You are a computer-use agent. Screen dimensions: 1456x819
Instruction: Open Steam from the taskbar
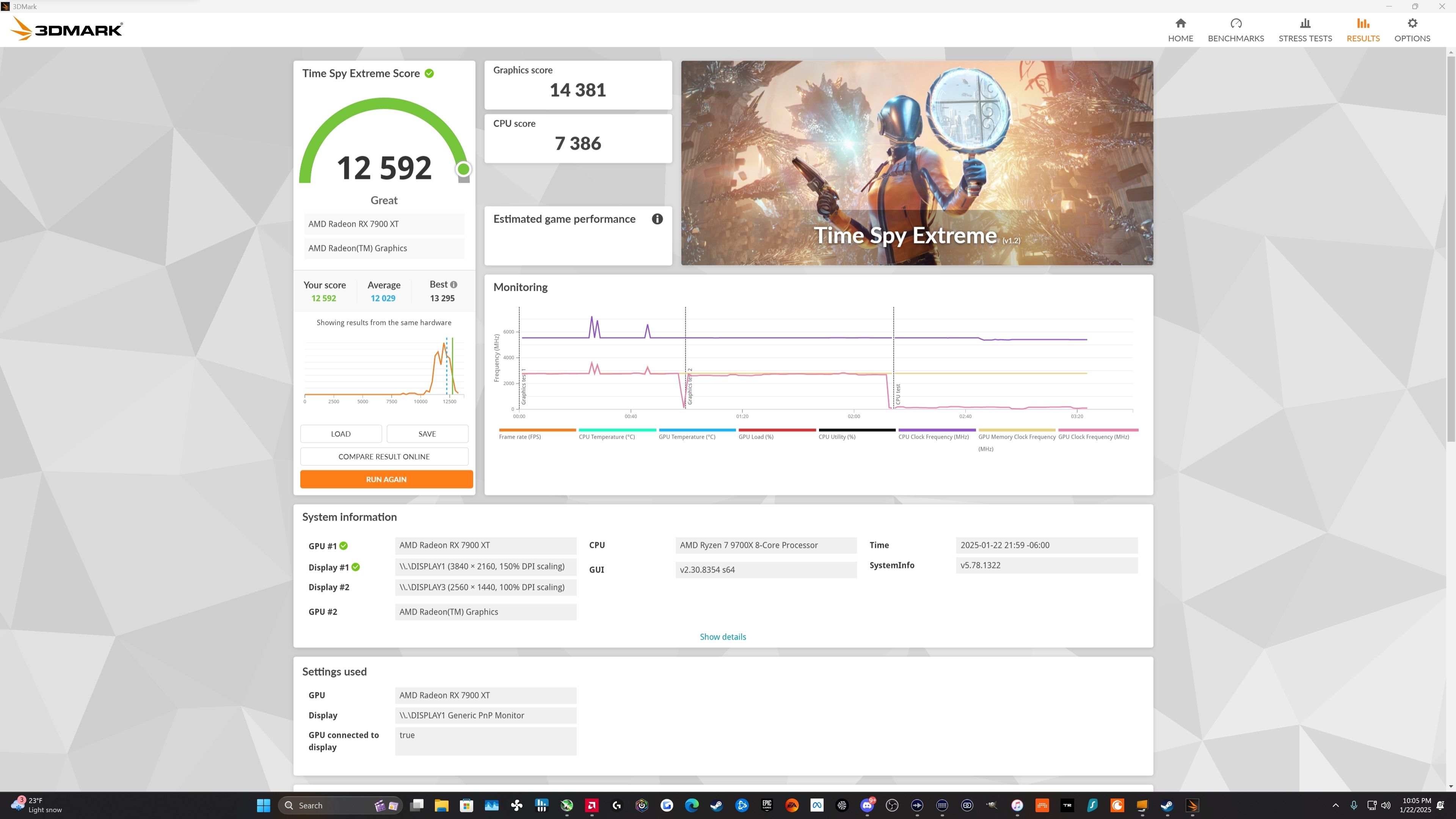[716, 805]
